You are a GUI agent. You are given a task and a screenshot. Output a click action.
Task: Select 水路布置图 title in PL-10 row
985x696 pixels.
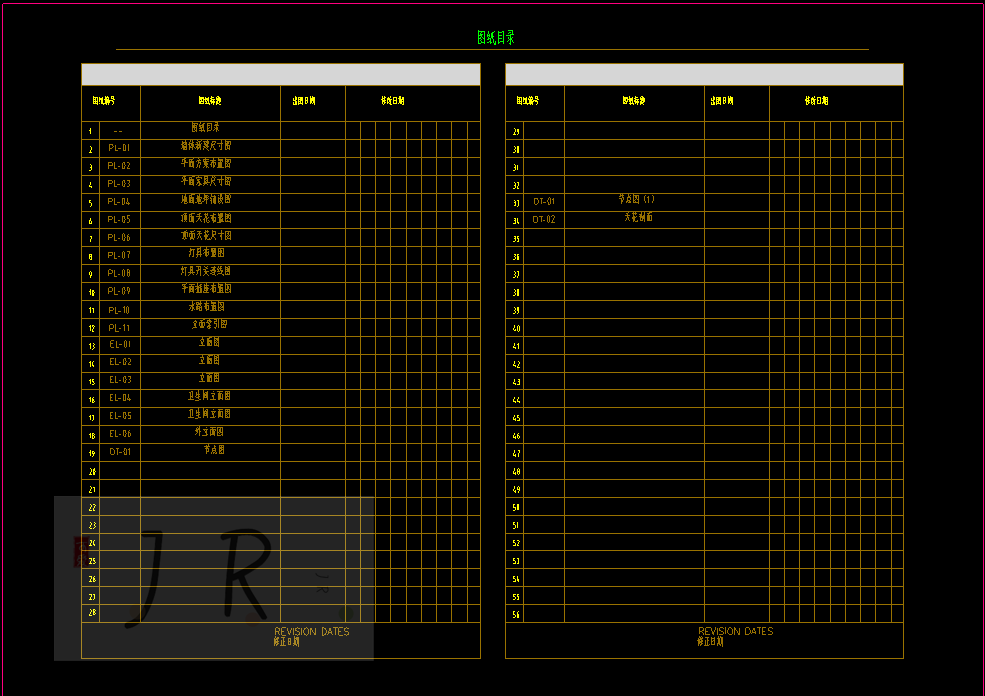[x=206, y=307]
